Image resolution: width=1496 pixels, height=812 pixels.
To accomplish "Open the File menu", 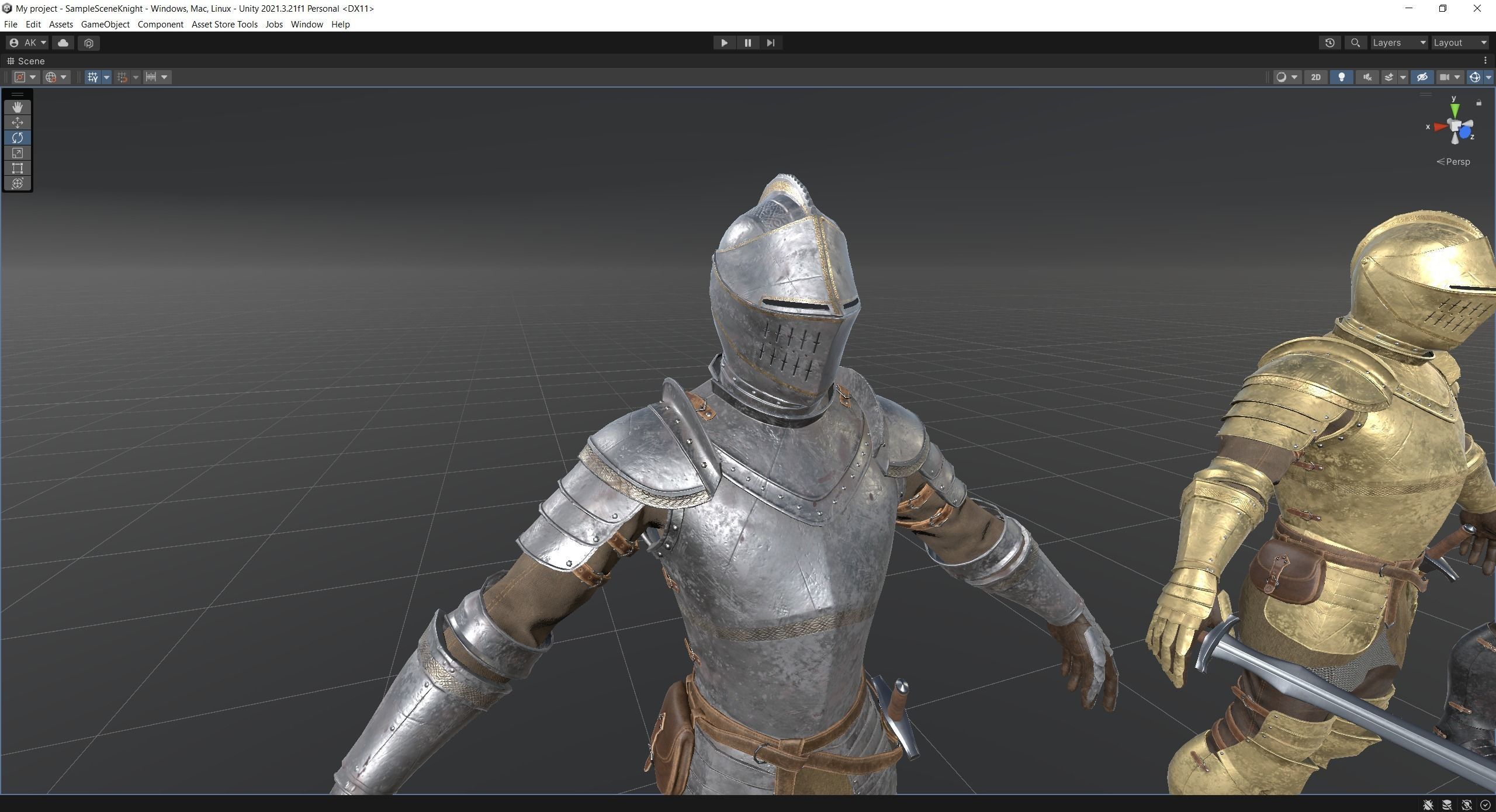I will point(11,24).
